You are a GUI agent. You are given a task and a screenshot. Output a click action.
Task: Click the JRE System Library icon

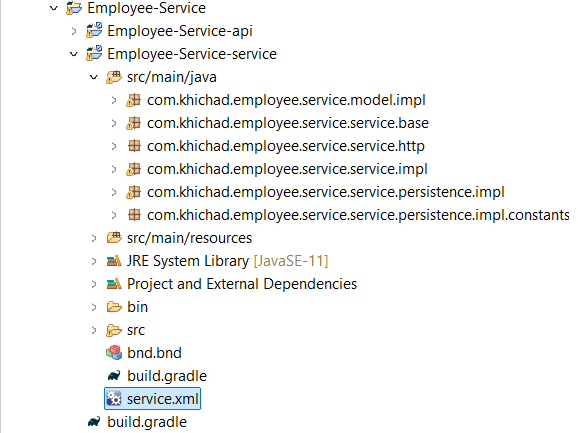(x=114, y=261)
